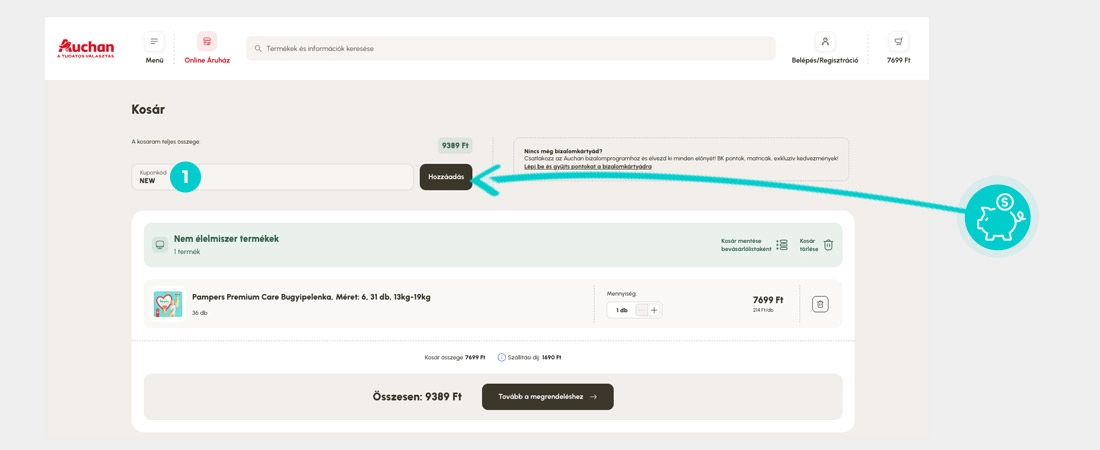Select the Online Áruház store icon
Viewport: 1100px width, 450px height.
point(207,41)
